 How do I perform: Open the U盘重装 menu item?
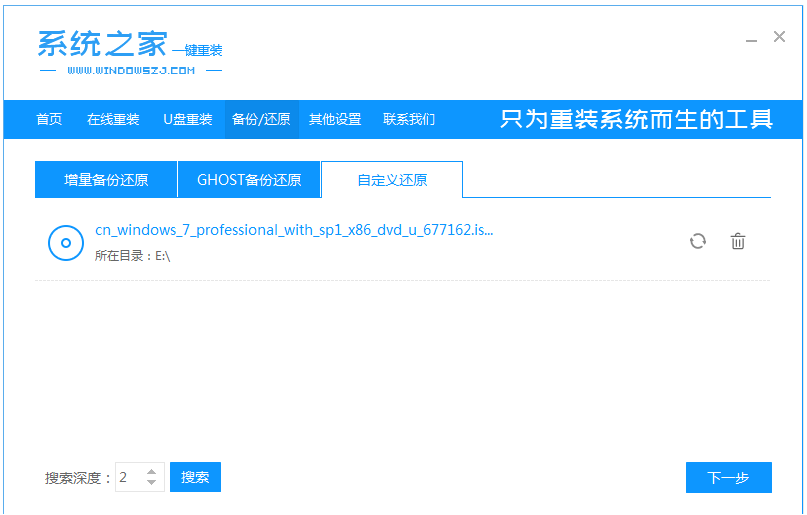(x=187, y=119)
